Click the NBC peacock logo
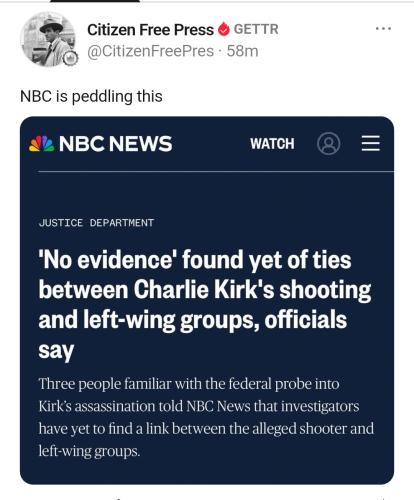Image resolution: width=414 pixels, height=500 pixels. click(x=42, y=144)
